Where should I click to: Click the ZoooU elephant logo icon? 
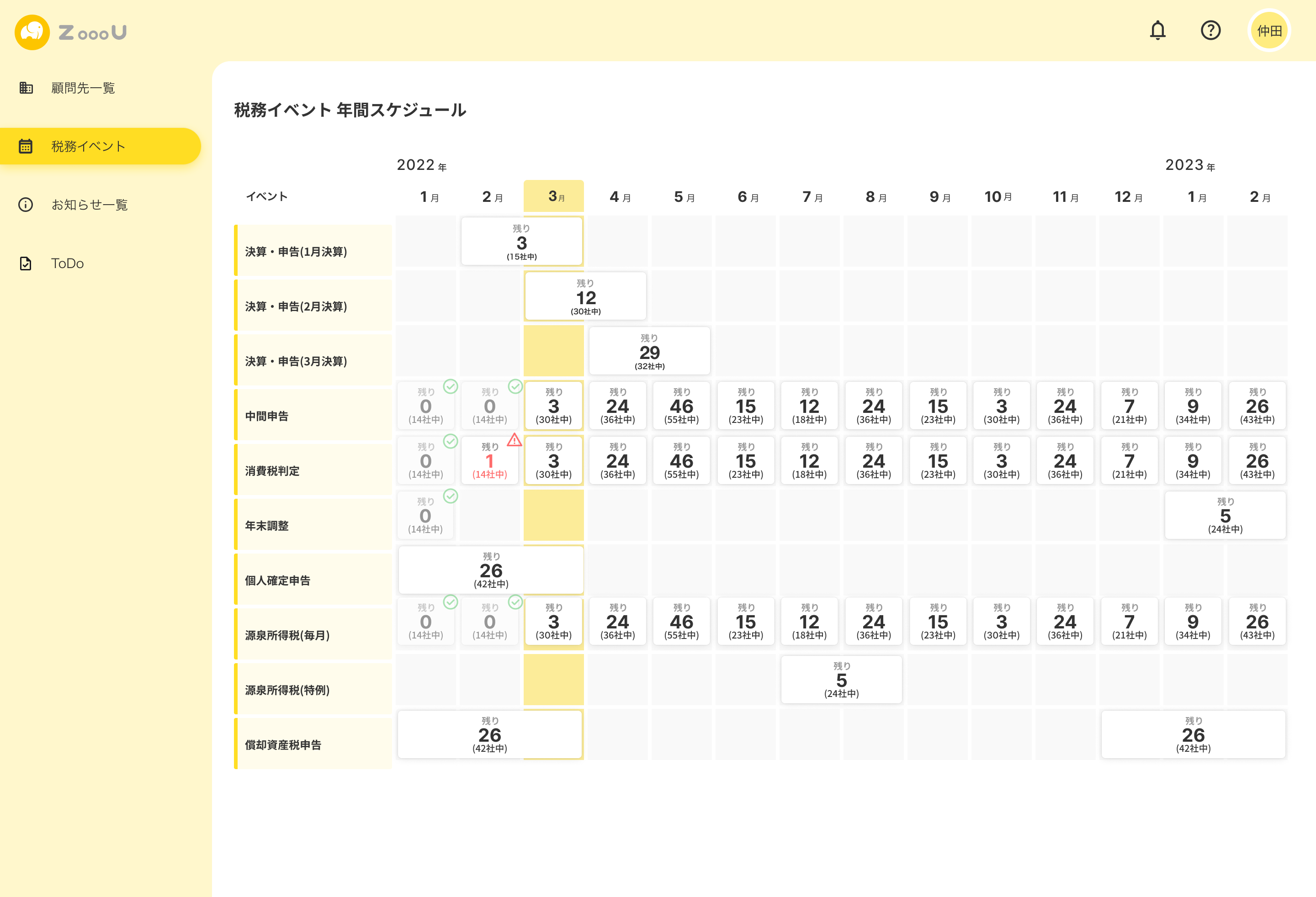point(32,32)
